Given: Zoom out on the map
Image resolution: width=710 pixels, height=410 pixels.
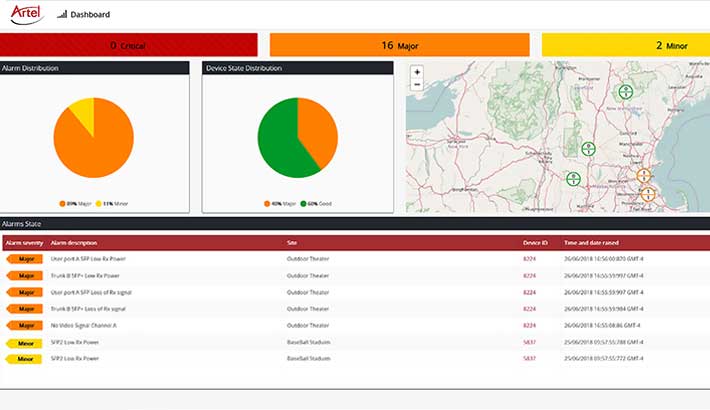Looking at the screenshot, I should 417,85.
